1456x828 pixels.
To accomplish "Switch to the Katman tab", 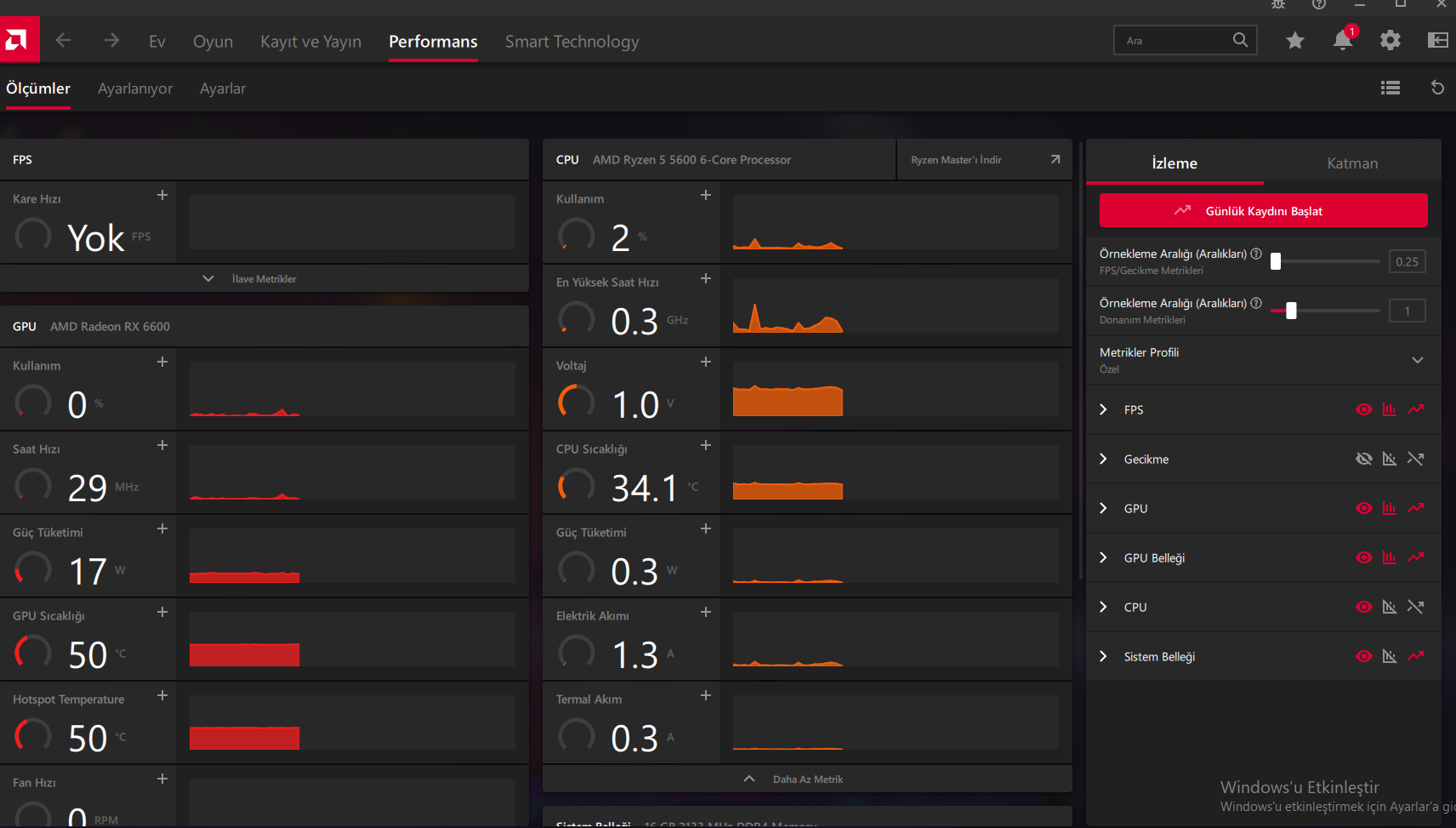I will click(1351, 163).
